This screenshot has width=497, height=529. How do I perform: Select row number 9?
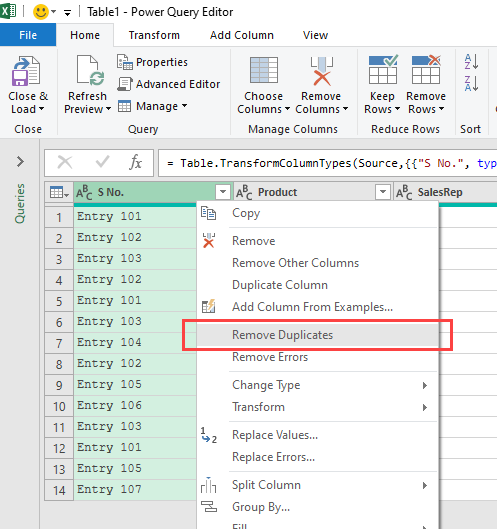point(59,385)
